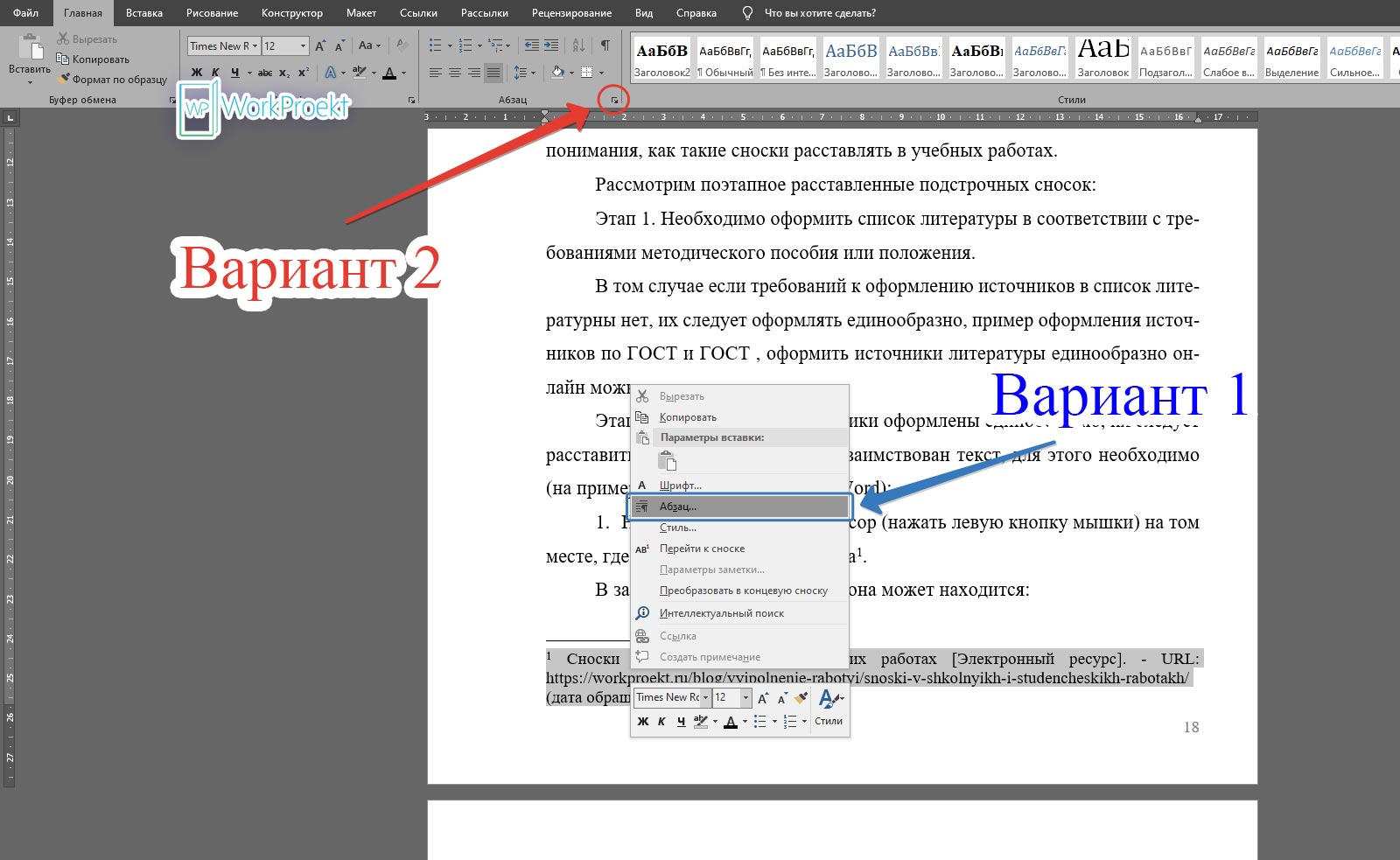Toggle underline on the mini toolbar
The width and height of the screenshot is (1400, 860).
(x=680, y=721)
